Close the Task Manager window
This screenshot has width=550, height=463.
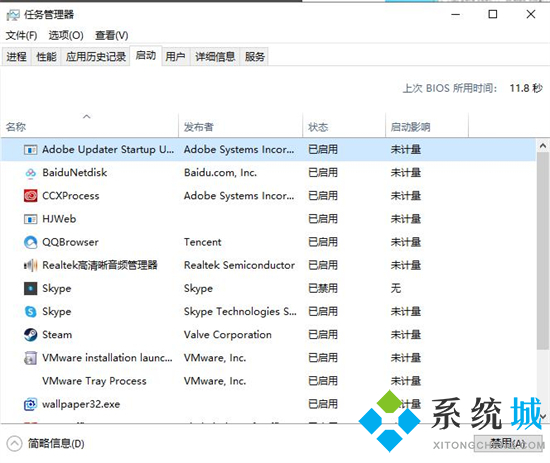(x=531, y=15)
